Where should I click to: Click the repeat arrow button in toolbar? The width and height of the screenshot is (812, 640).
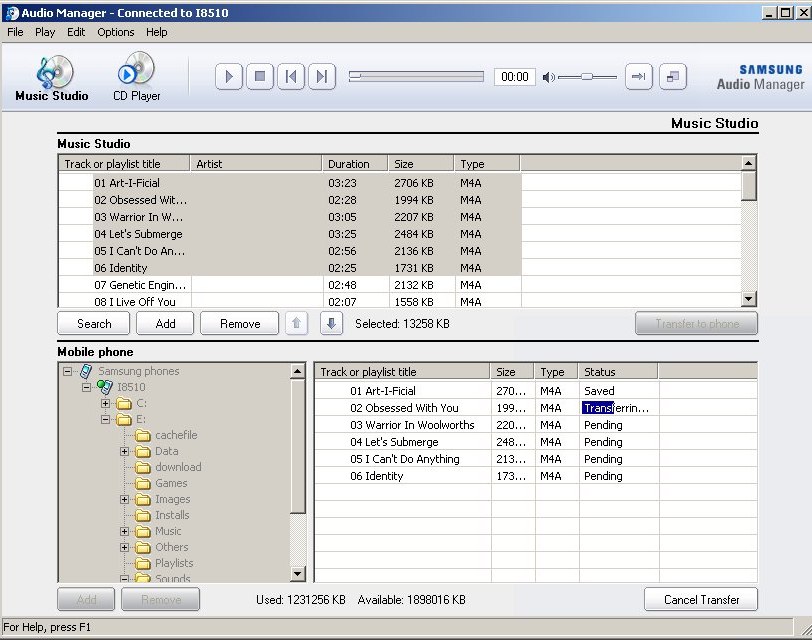point(639,77)
